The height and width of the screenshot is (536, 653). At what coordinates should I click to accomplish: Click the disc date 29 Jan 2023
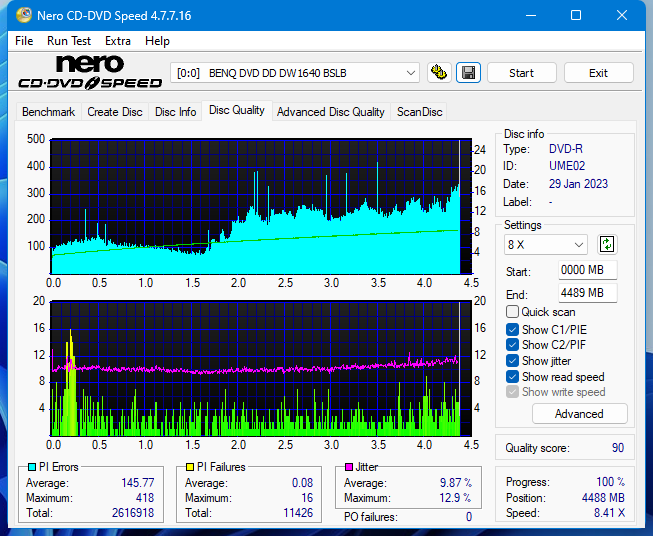pyautogui.click(x=578, y=184)
